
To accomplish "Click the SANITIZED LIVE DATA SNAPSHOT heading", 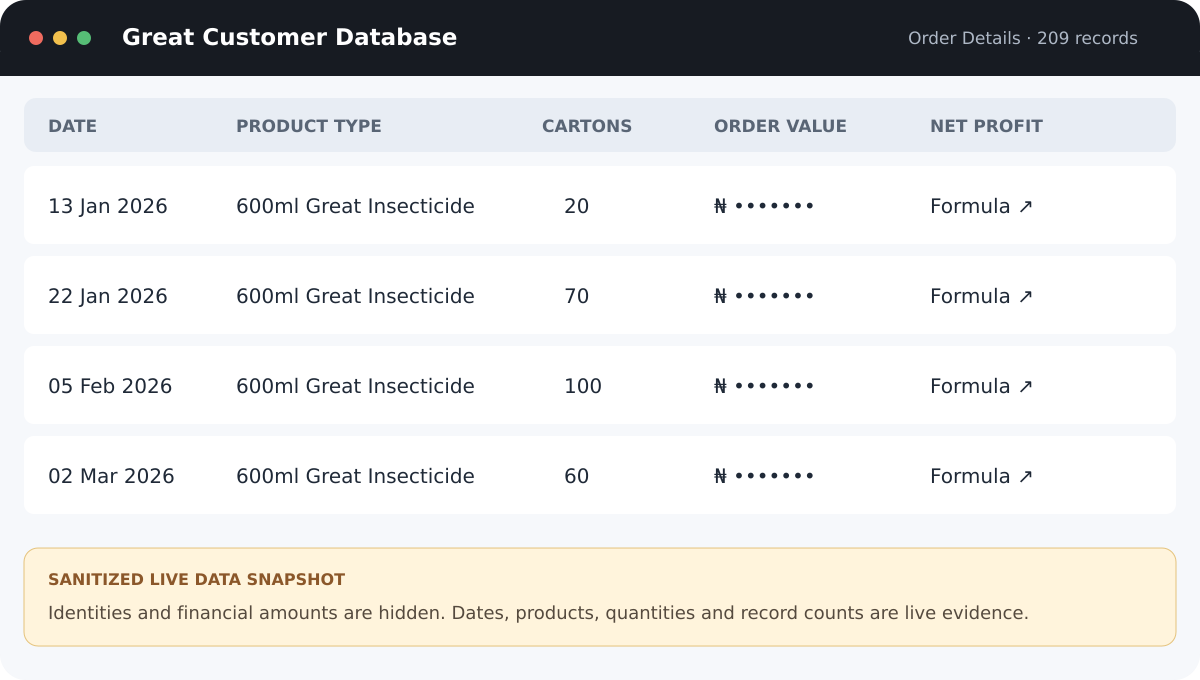I will tap(196, 580).
